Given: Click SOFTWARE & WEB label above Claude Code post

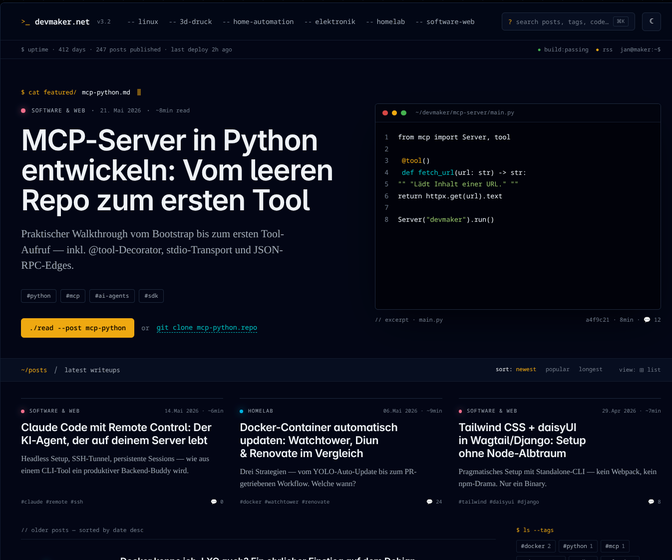Looking at the screenshot, I should pyautogui.click(x=54, y=411).
